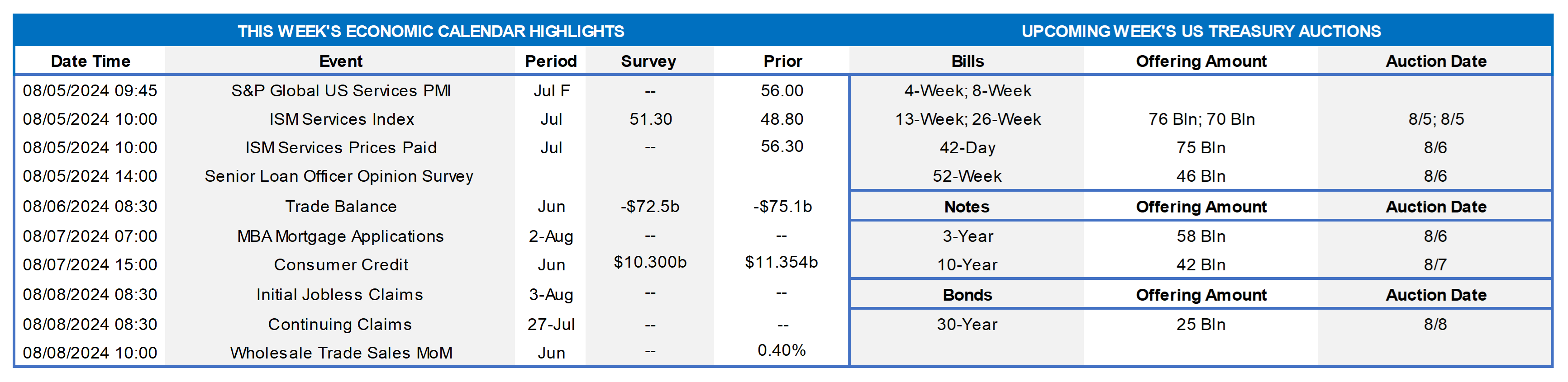This screenshot has height=382, width=1568.
Task: Select the 30-Year bond auction date 8/8
Action: pos(1435,324)
